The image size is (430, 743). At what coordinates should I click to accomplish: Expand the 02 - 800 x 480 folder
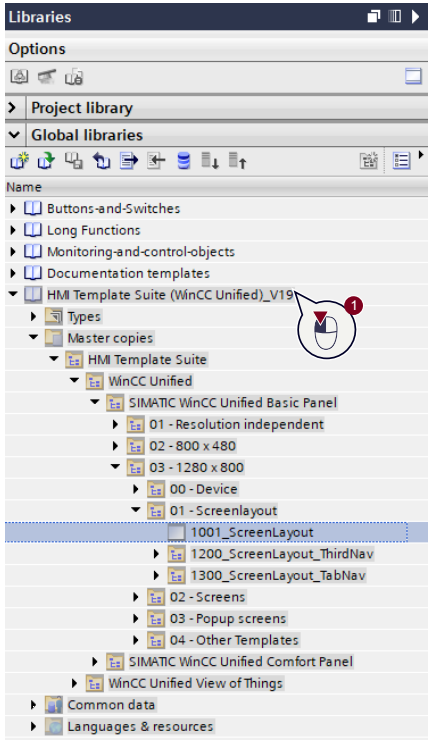115,445
